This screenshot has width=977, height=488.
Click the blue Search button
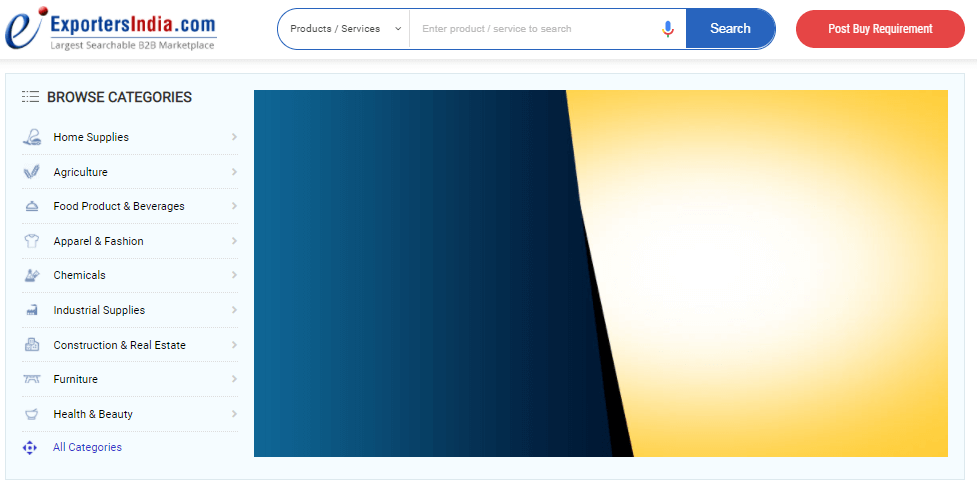(x=730, y=29)
